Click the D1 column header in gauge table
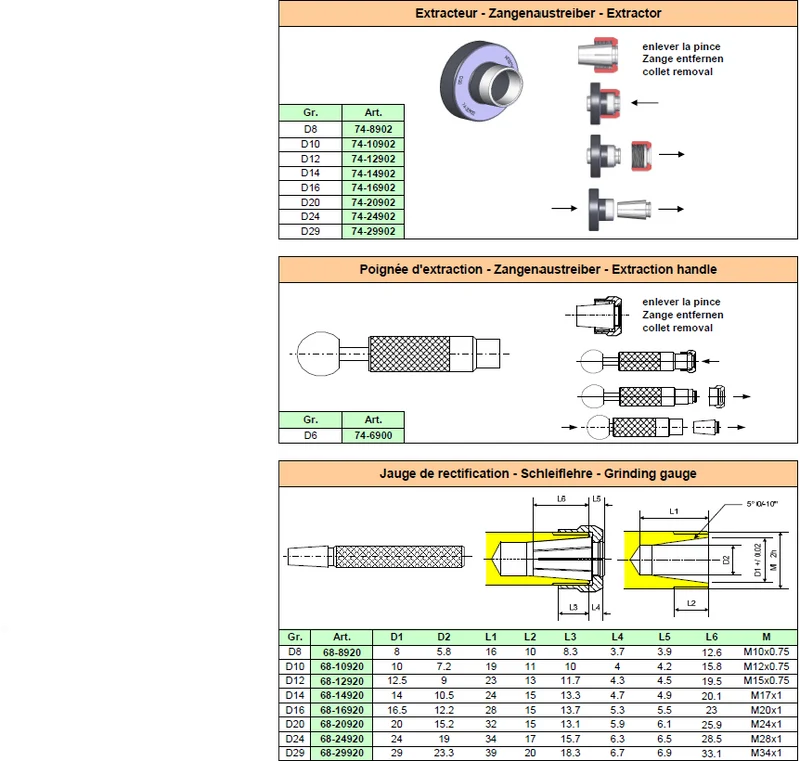Viewport: 800px width, 761px height. pyautogui.click(x=396, y=637)
